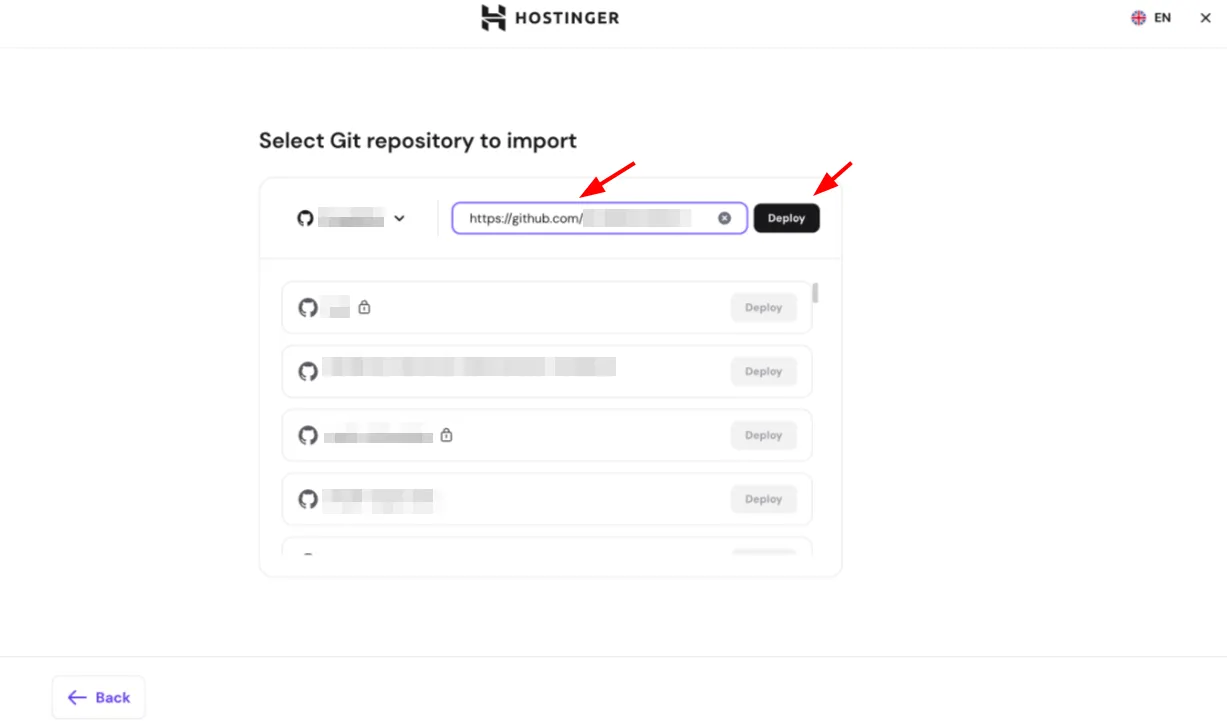Open the EN language selector flag

pyautogui.click(x=1138, y=18)
